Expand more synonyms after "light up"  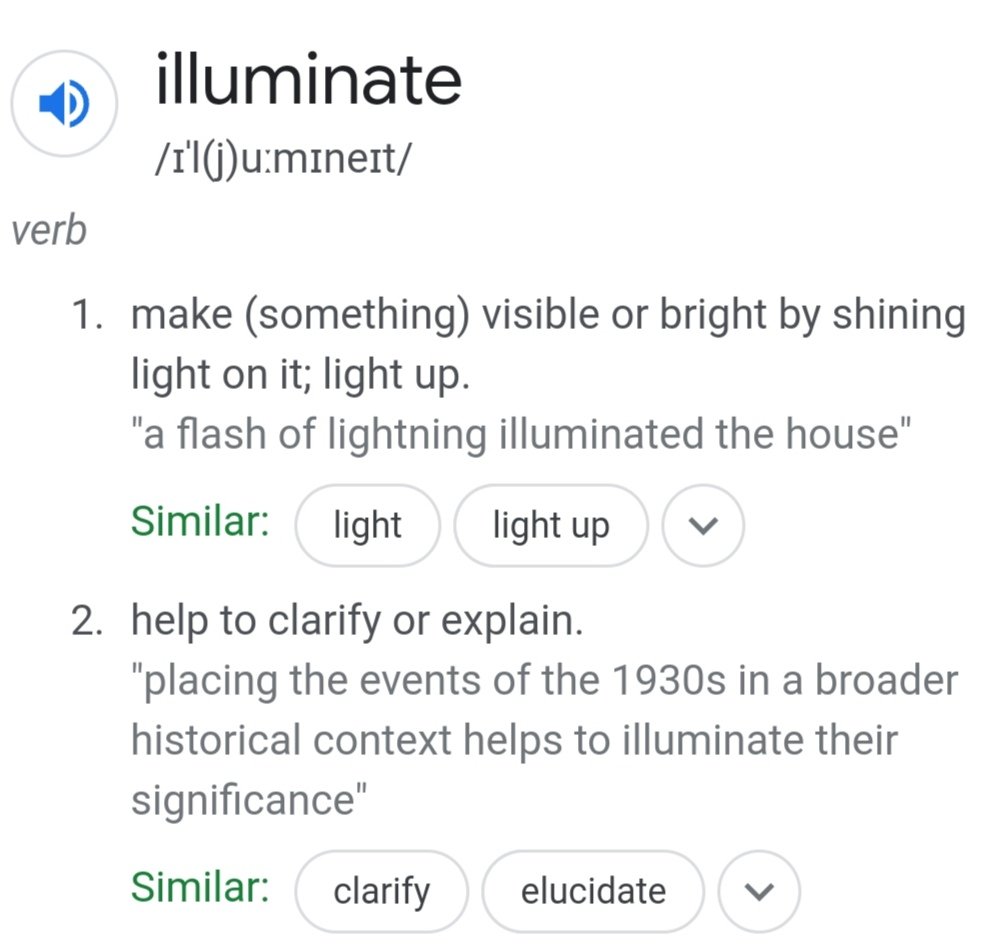click(703, 526)
